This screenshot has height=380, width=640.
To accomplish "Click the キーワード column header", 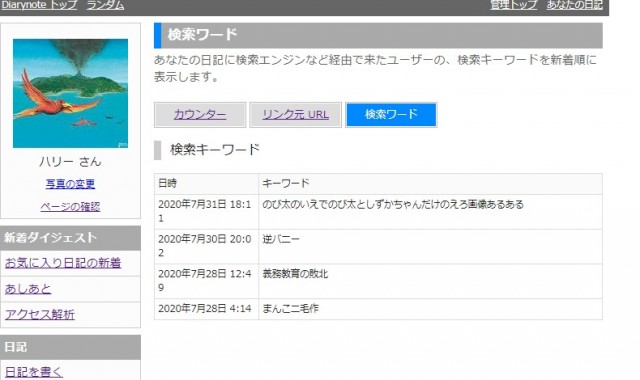I will [x=431, y=184].
